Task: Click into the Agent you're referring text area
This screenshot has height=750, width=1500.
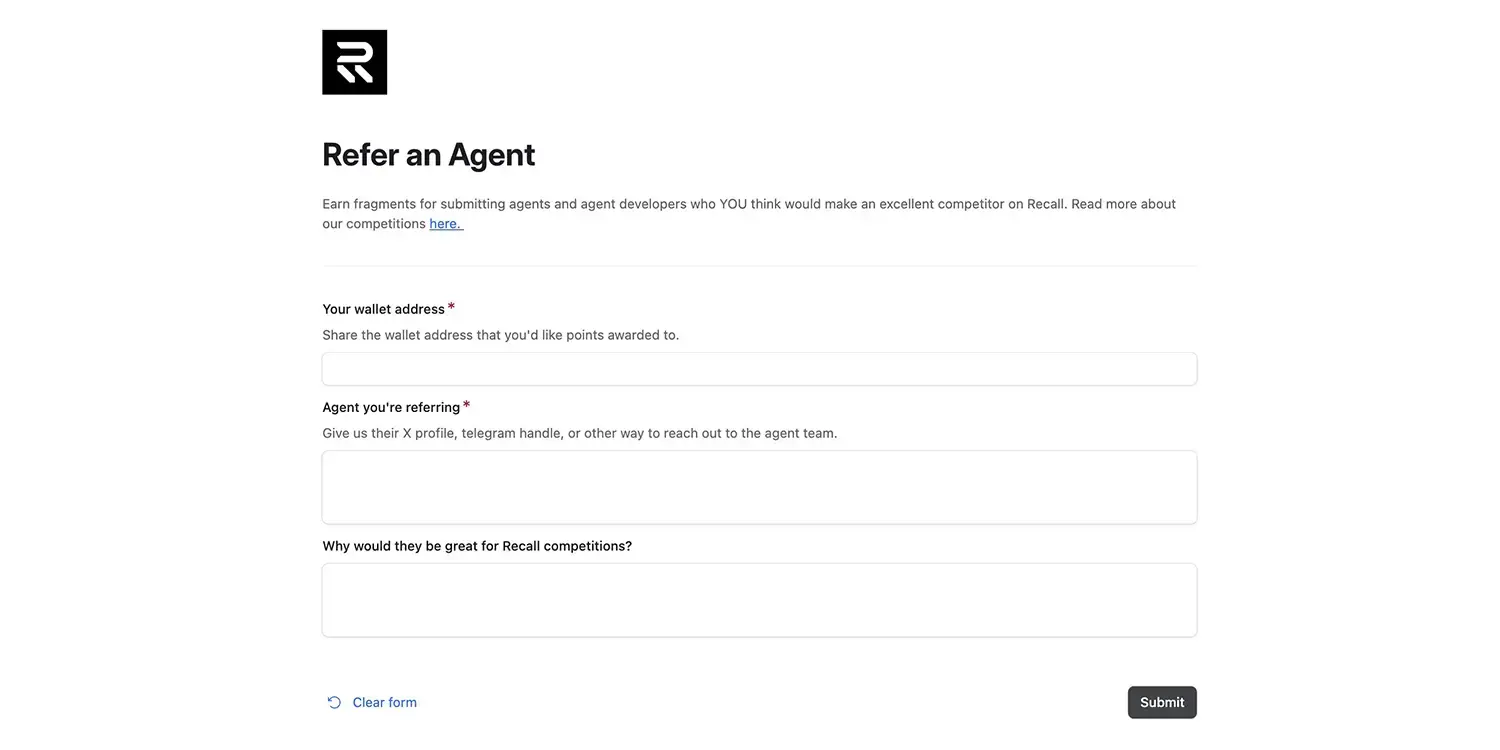Action: point(759,487)
